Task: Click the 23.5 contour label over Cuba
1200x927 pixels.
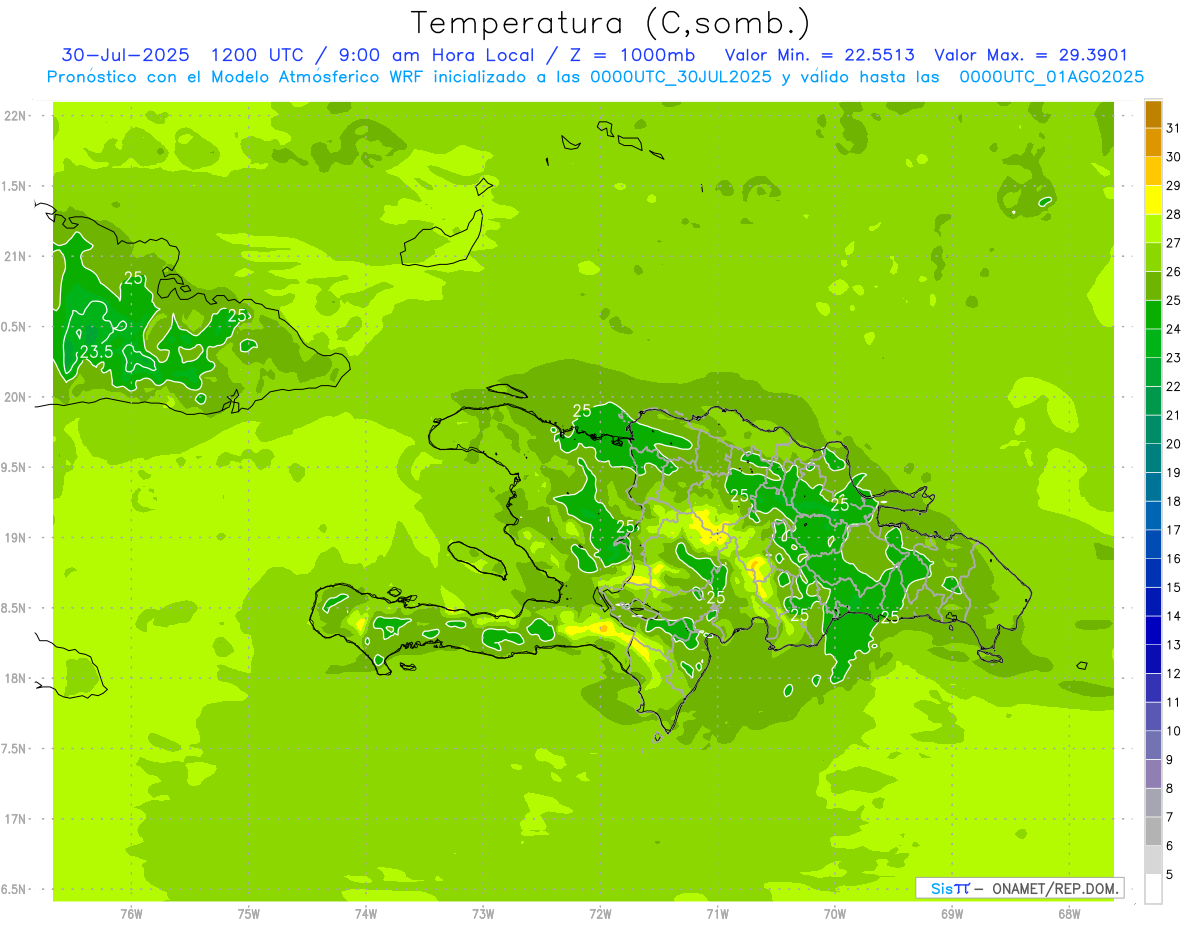Action: click(x=96, y=352)
